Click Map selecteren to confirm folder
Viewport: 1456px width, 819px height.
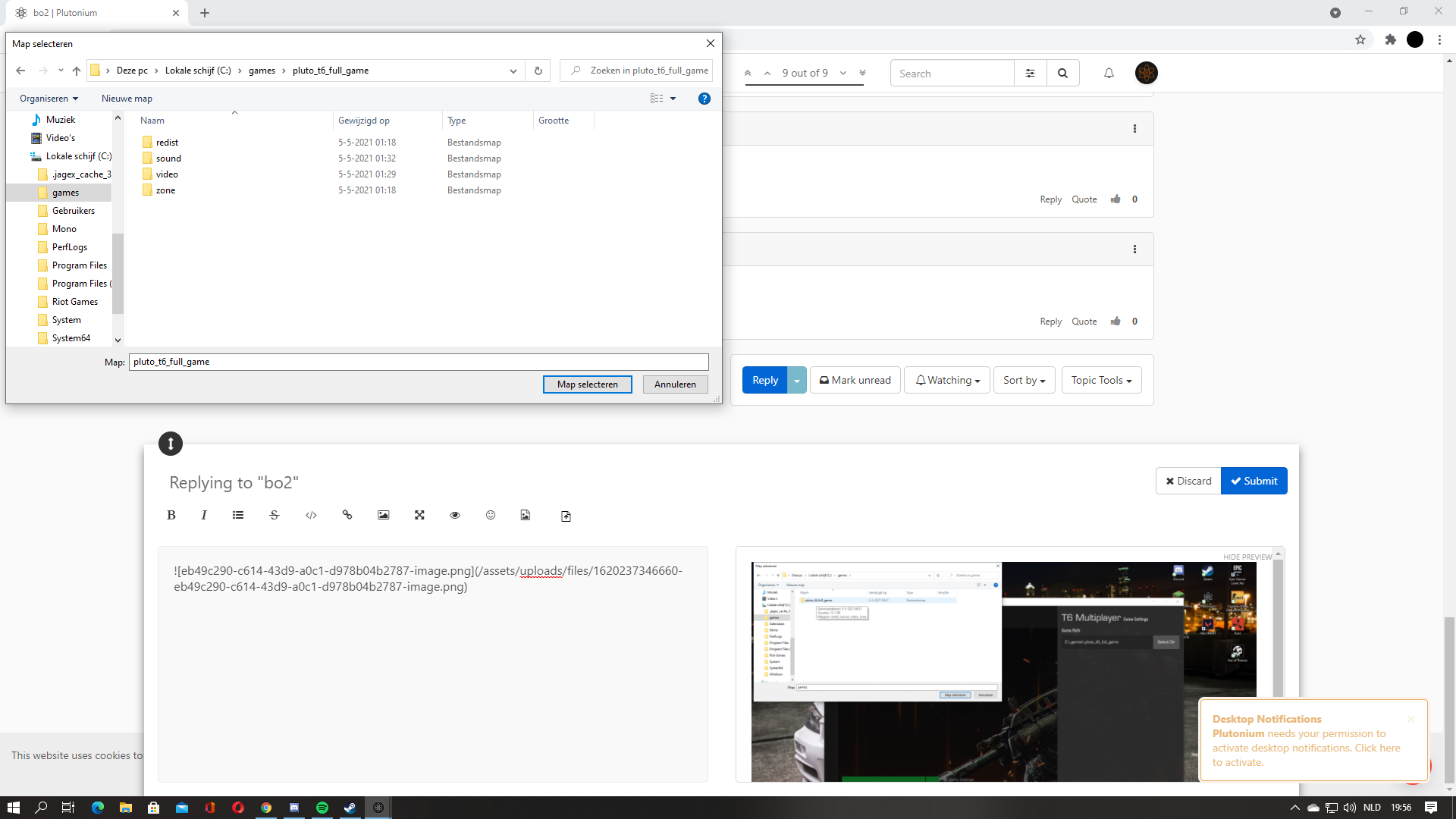(587, 384)
